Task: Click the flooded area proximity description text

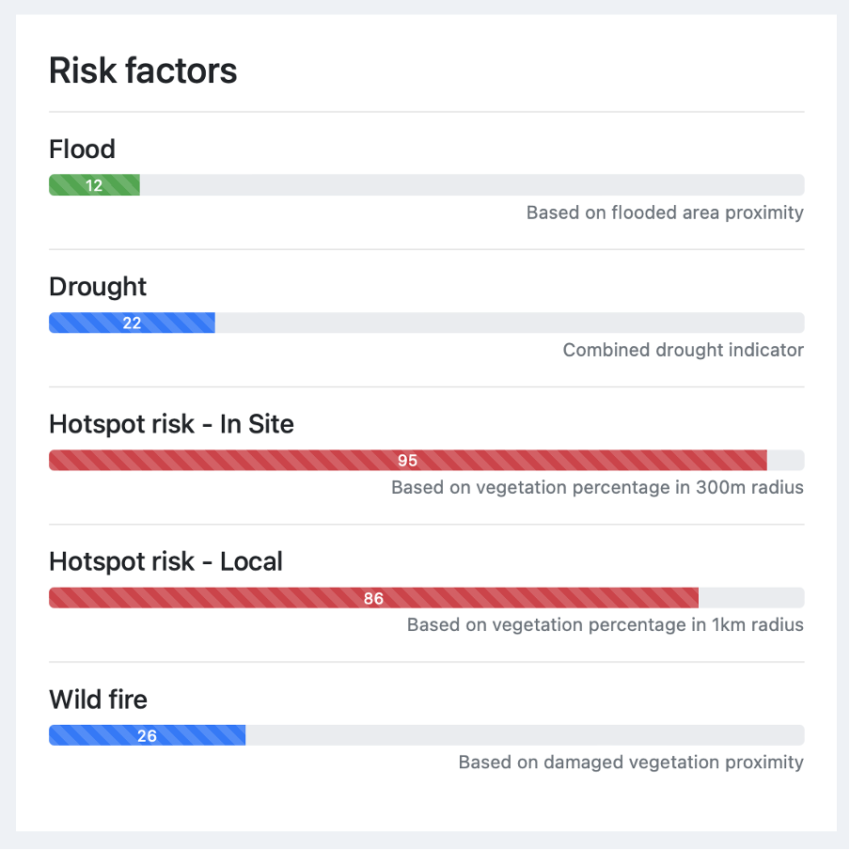Action: (x=664, y=212)
